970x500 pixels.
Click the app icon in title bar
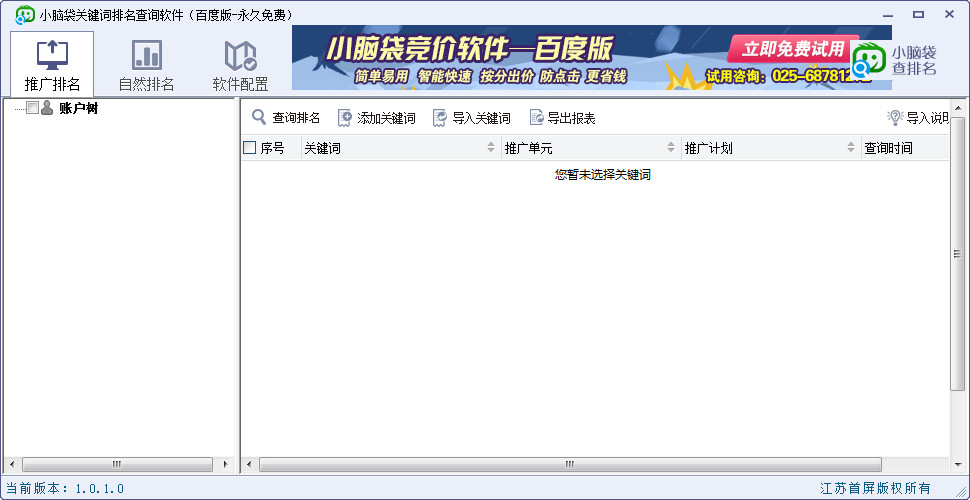pyautogui.click(x=25, y=14)
